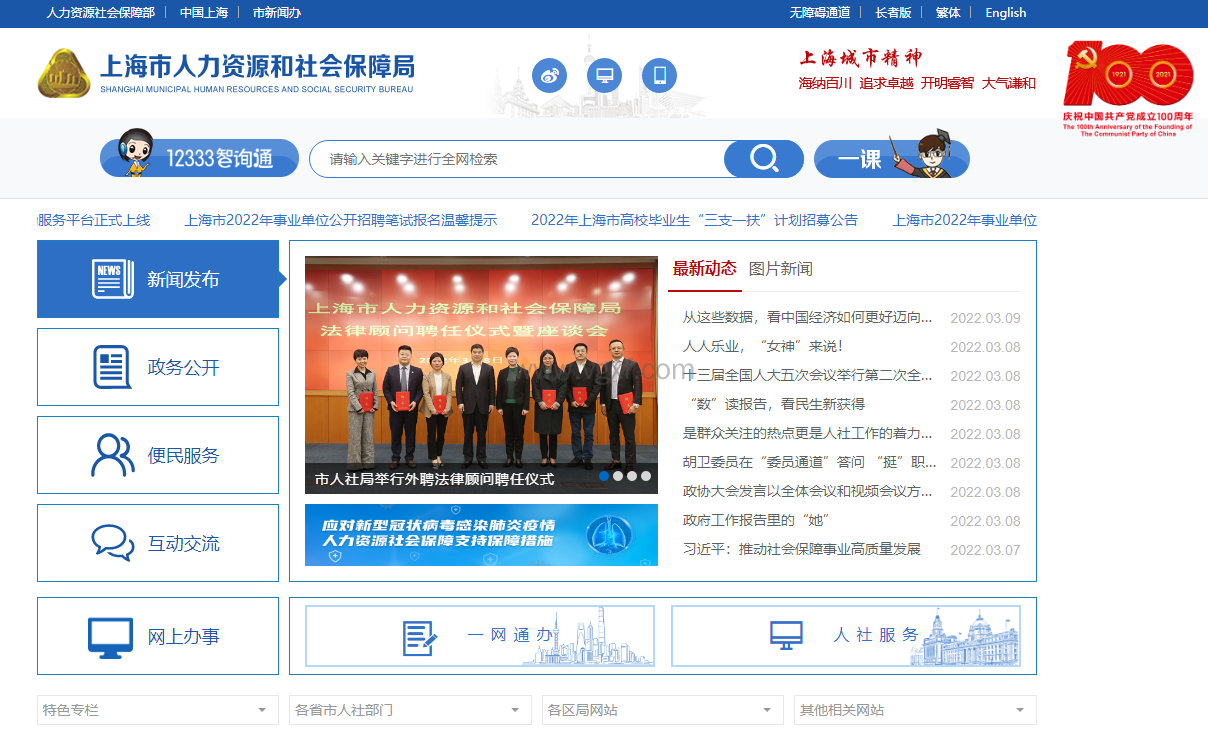Click the bureau emblem logo
Viewport: 1208px width, 744px height.
(x=64, y=73)
